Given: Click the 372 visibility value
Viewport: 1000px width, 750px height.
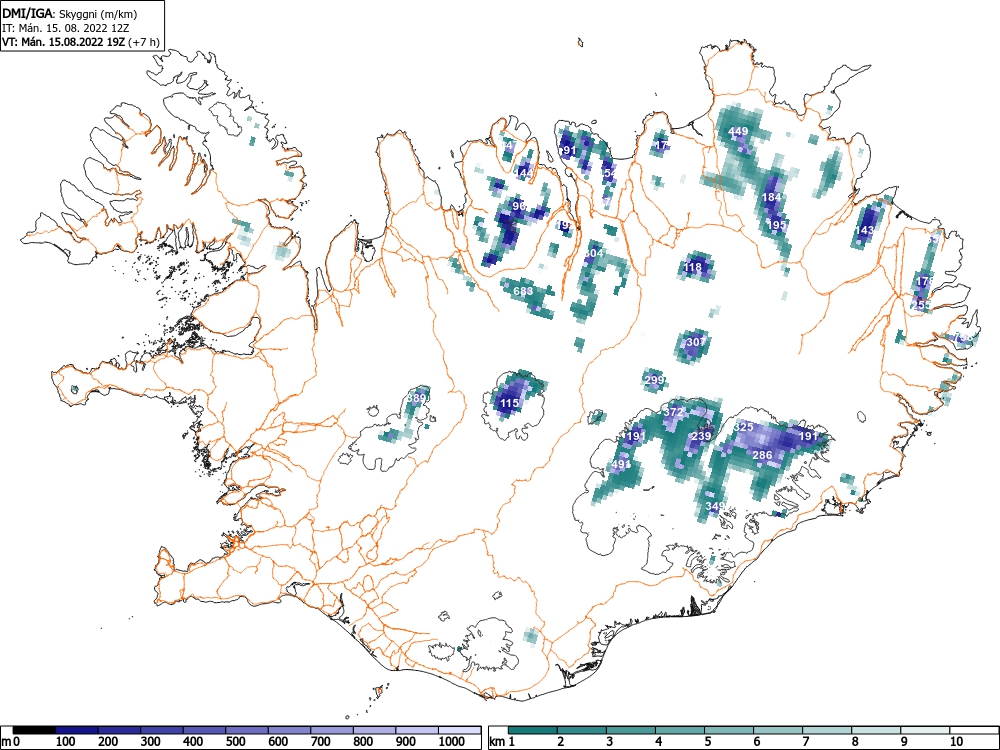Looking at the screenshot, I should pos(673,412).
